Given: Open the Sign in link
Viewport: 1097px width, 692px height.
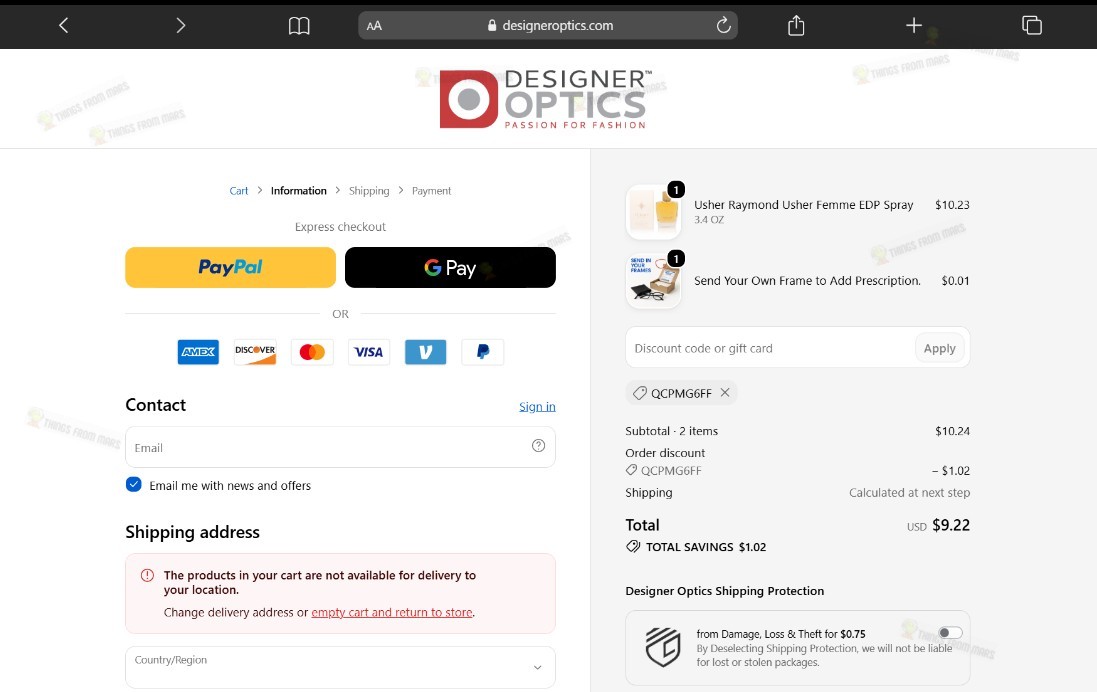Looking at the screenshot, I should (x=537, y=407).
